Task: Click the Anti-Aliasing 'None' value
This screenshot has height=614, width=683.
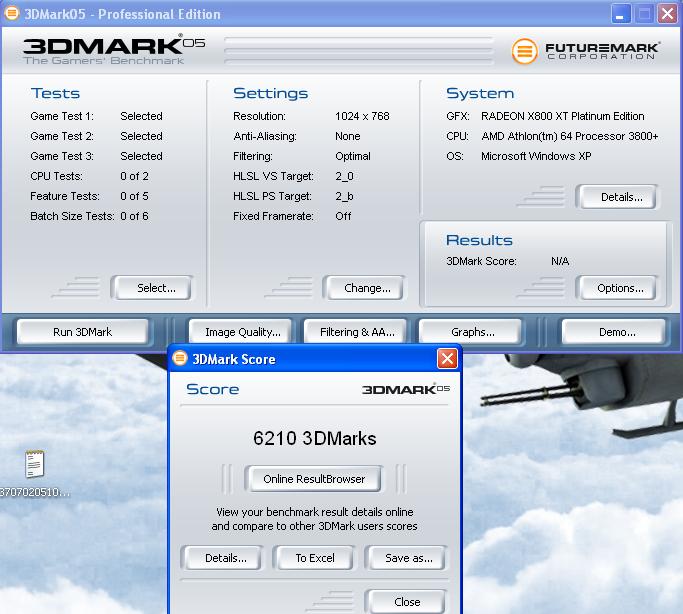Action: pyautogui.click(x=348, y=136)
